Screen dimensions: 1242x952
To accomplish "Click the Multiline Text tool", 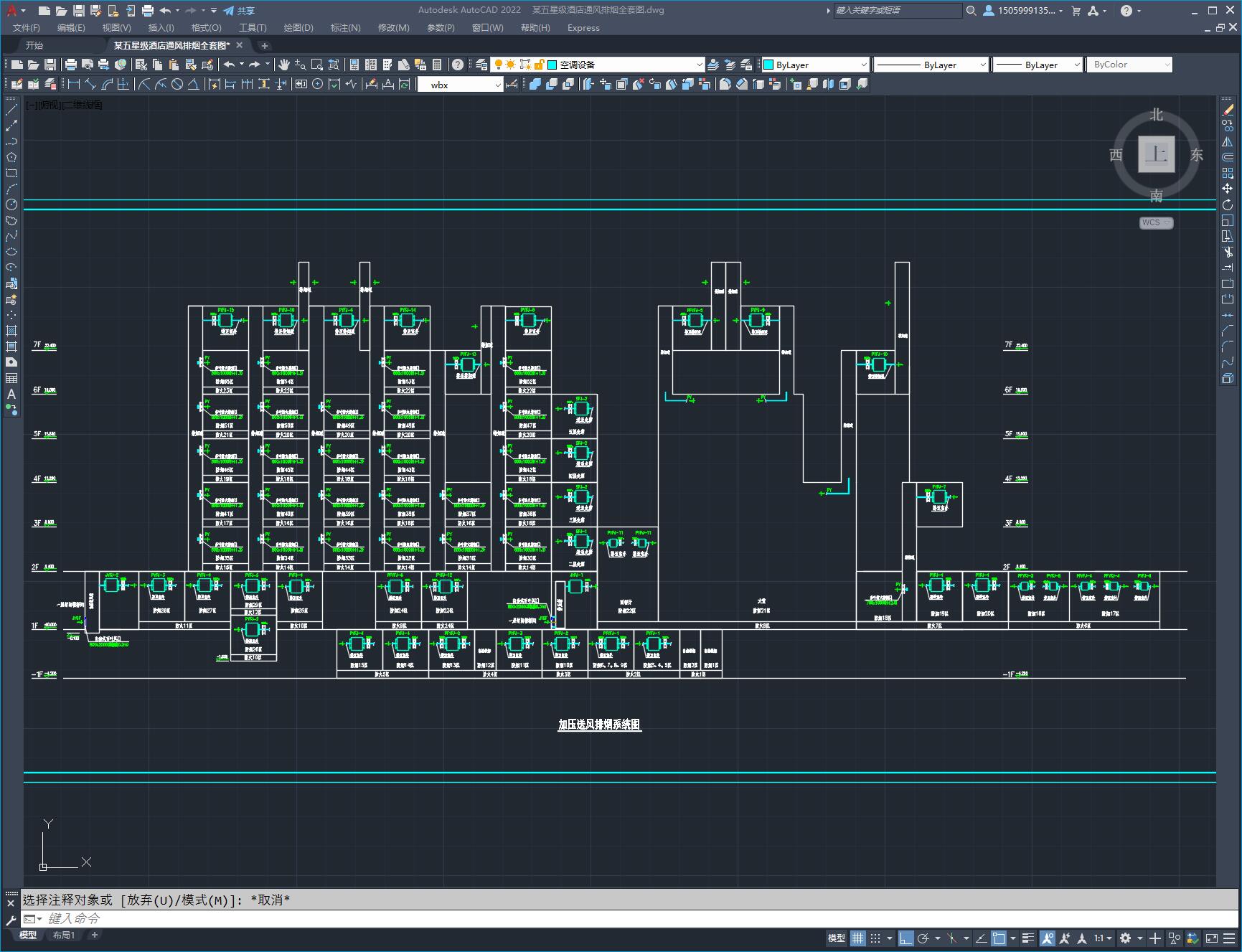I will click(11, 394).
